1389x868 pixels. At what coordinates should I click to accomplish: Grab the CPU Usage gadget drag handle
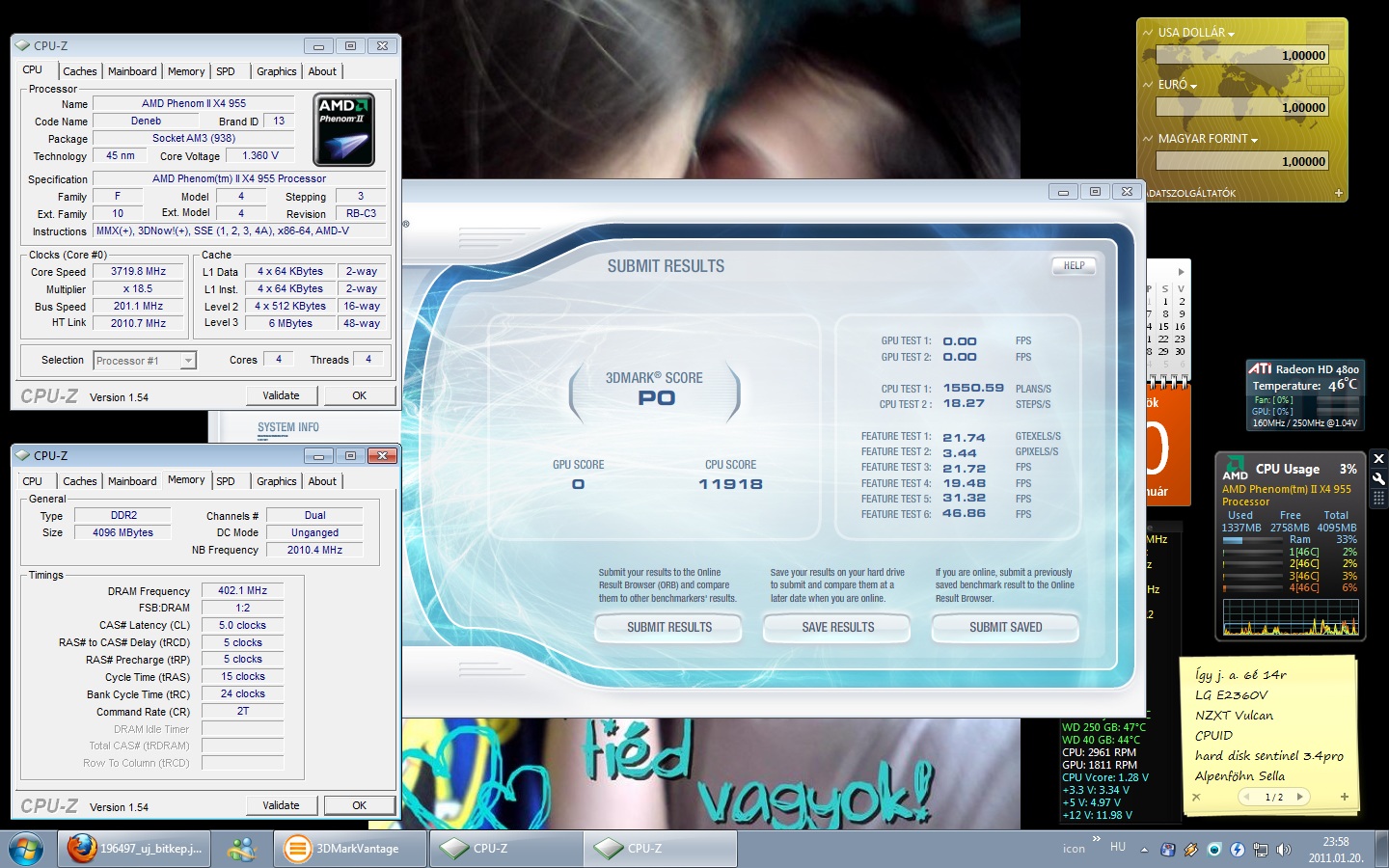pos(1378,498)
